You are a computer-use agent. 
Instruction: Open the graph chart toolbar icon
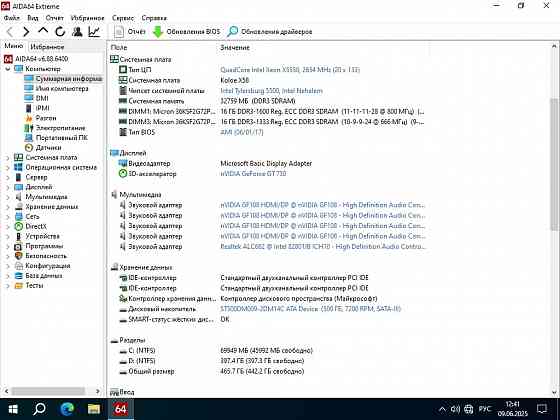pyautogui.click(x=94, y=32)
